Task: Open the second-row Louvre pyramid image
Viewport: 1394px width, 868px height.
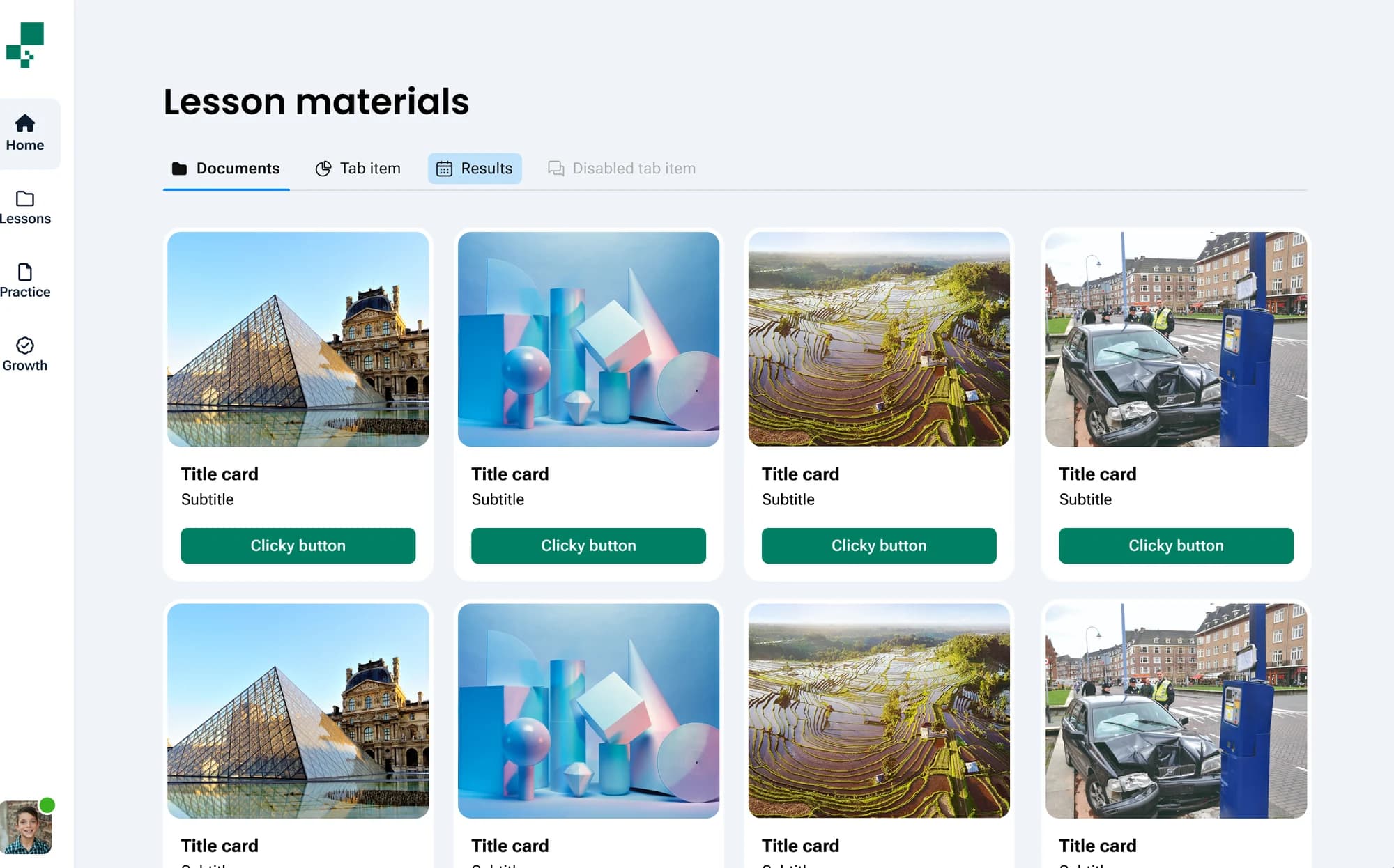Action: 298,711
